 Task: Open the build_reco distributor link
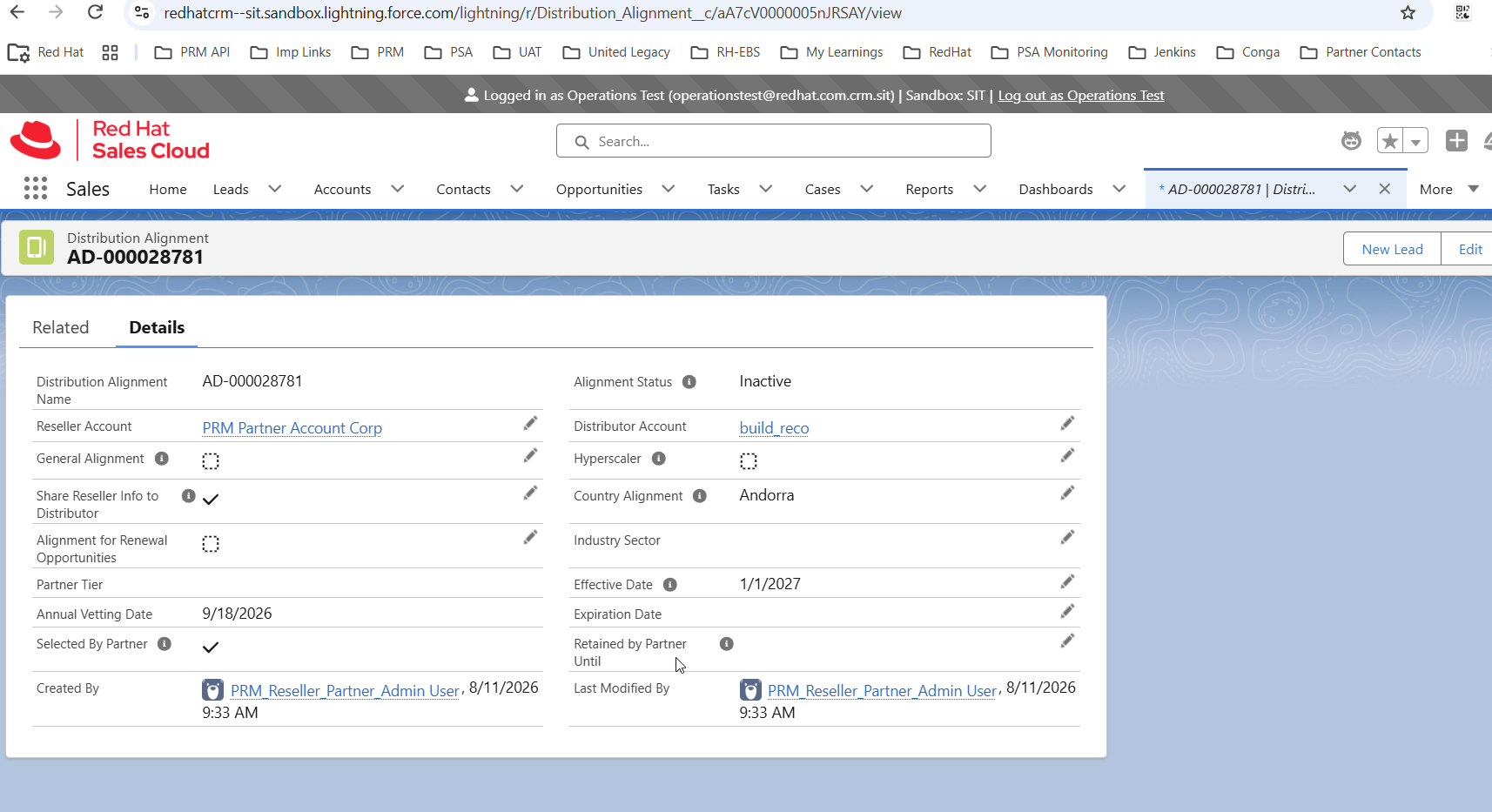(774, 428)
